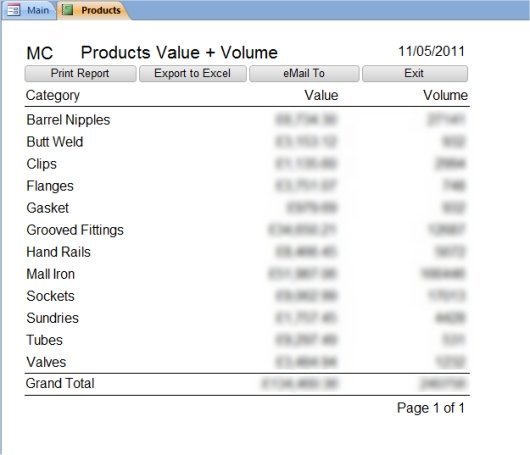Image resolution: width=530 pixels, height=455 pixels.
Task: Select the Valves category row
Action: point(247,362)
